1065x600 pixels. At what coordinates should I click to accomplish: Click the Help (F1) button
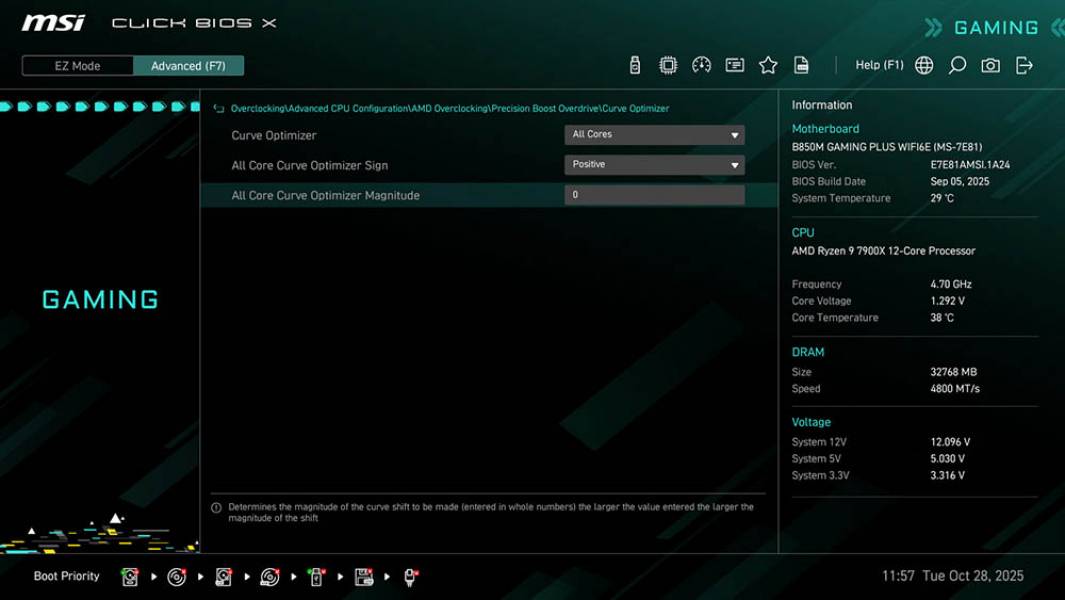pos(878,64)
